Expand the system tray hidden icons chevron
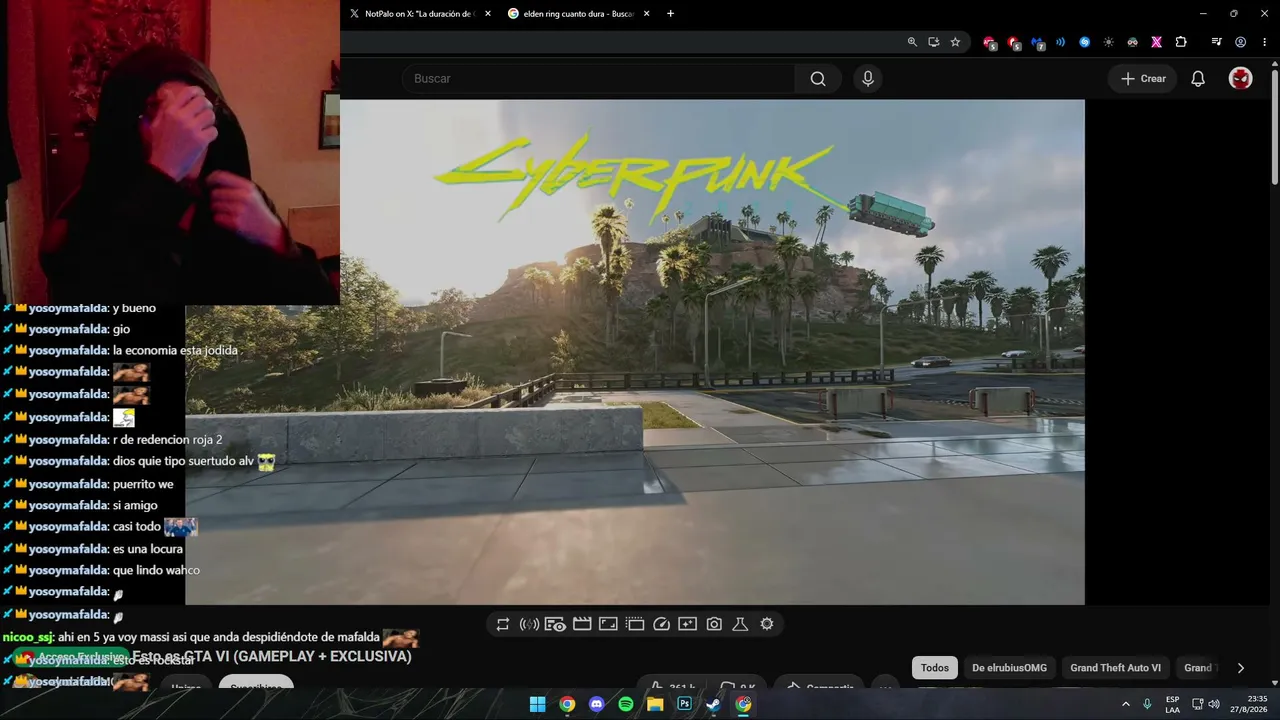Viewport: 1280px width, 720px height. tap(1126, 704)
